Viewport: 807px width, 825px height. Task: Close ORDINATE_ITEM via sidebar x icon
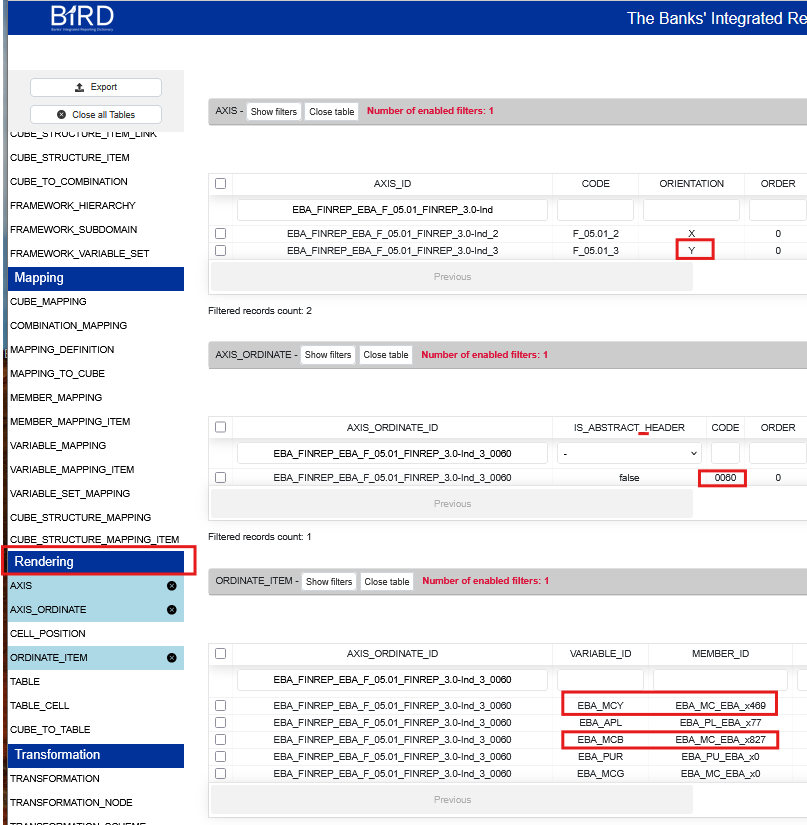click(172, 658)
